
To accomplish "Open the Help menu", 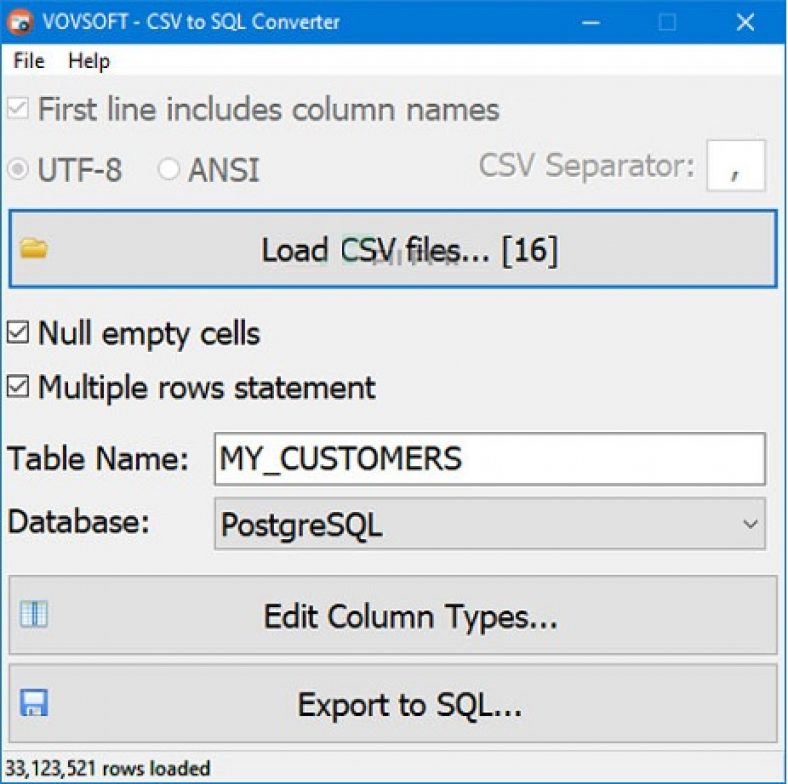I will click(x=89, y=61).
